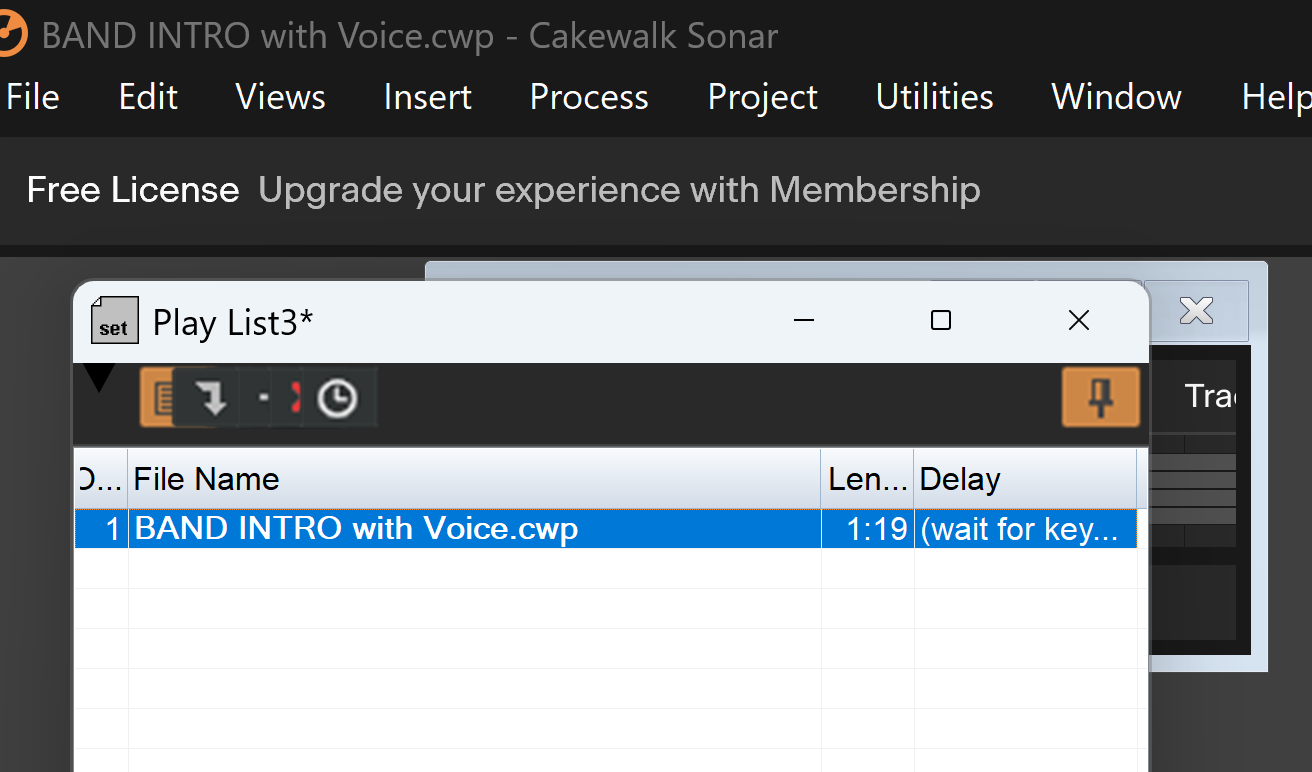Click the red bracket icon in toolbar
This screenshot has height=772, width=1312.
(x=295, y=398)
